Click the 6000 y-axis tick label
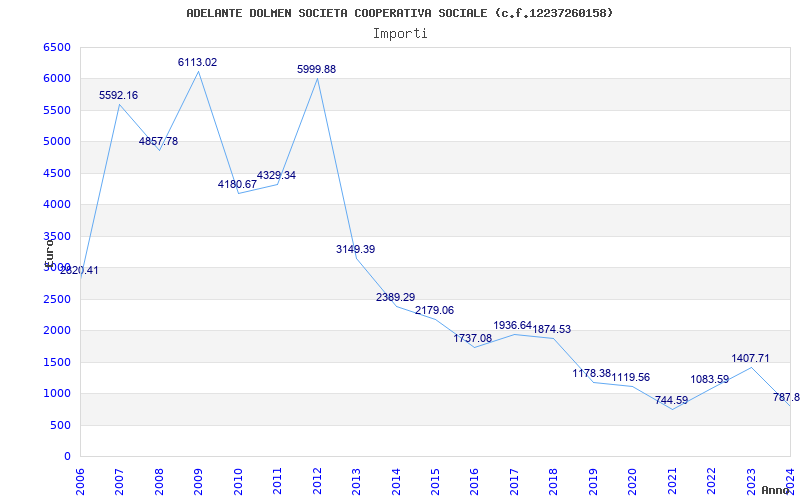The height and width of the screenshot is (500, 800). click(x=57, y=79)
